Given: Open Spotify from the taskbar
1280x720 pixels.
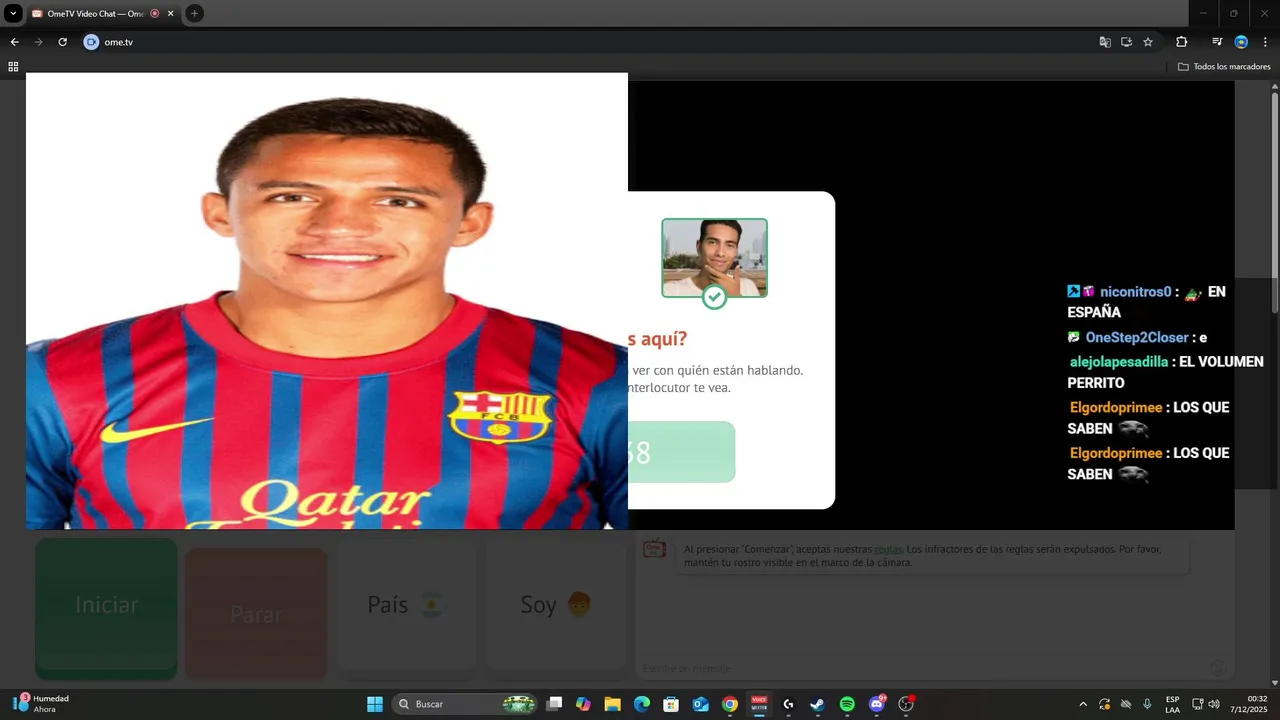Looking at the screenshot, I should click(847, 704).
